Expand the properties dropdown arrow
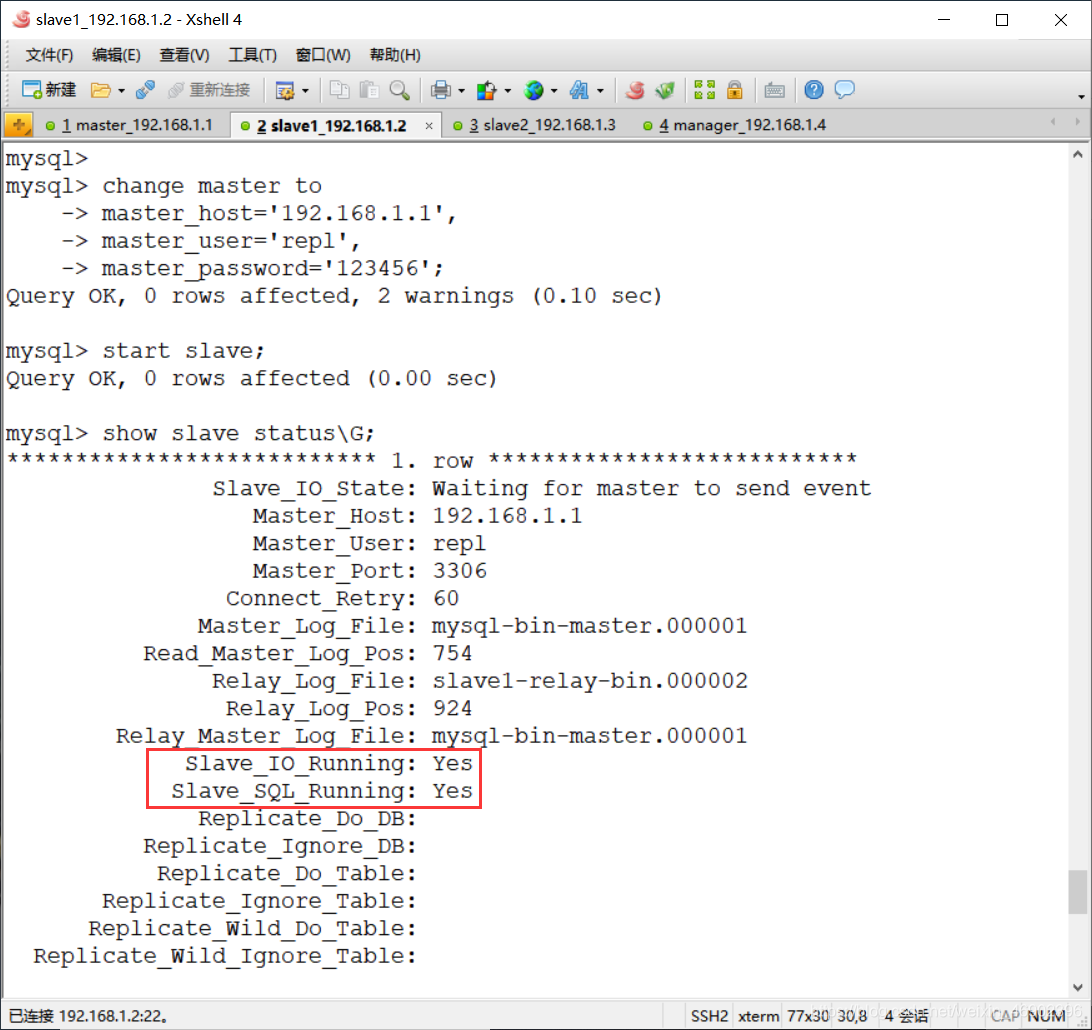1092x1030 pixels. click(x=305, y=91)
